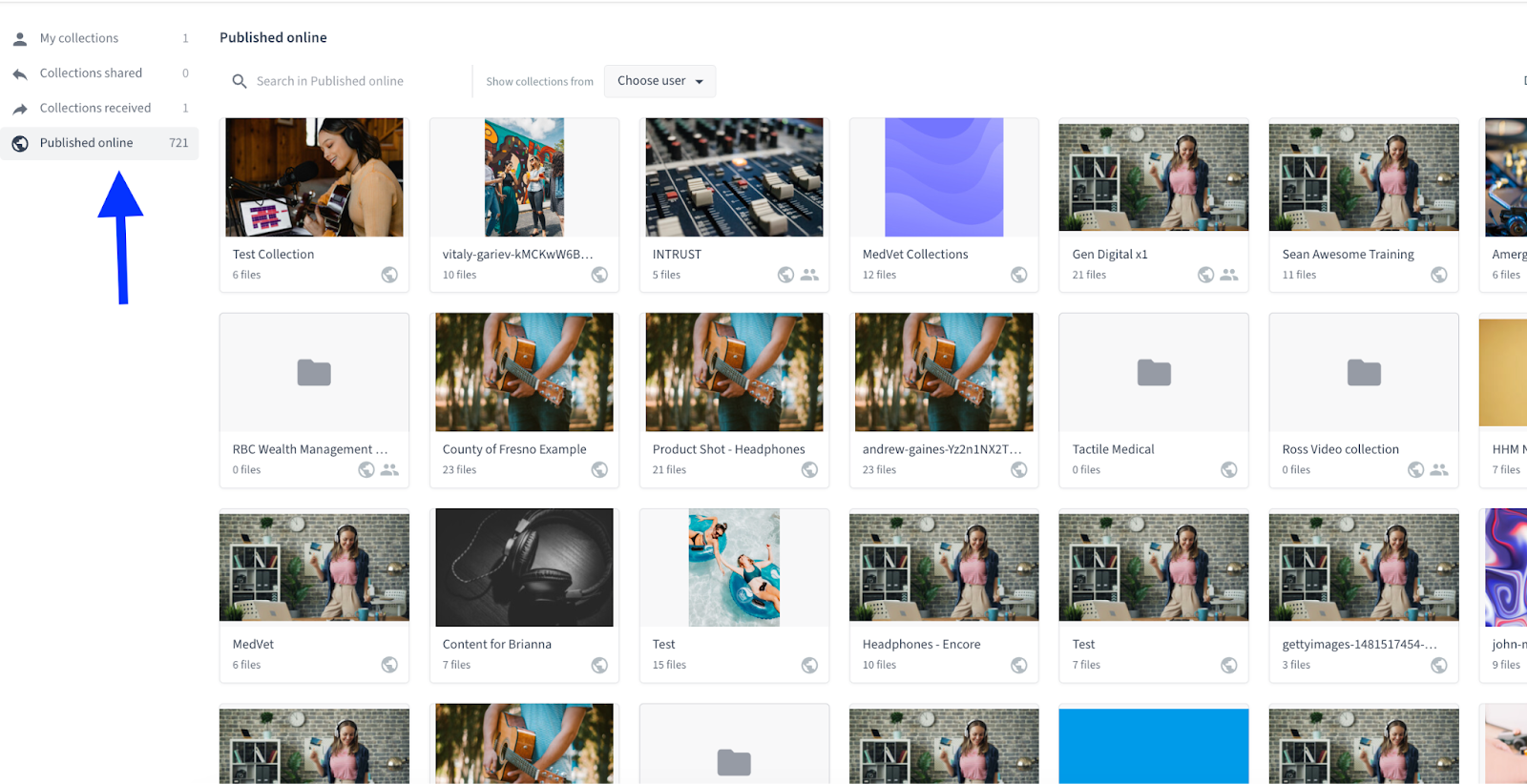The width and height of the screenshot is (1527, 784).
Task: Click andrew-gaines-Yz2n1NX2T title
Action: click(x=942, y=449)
